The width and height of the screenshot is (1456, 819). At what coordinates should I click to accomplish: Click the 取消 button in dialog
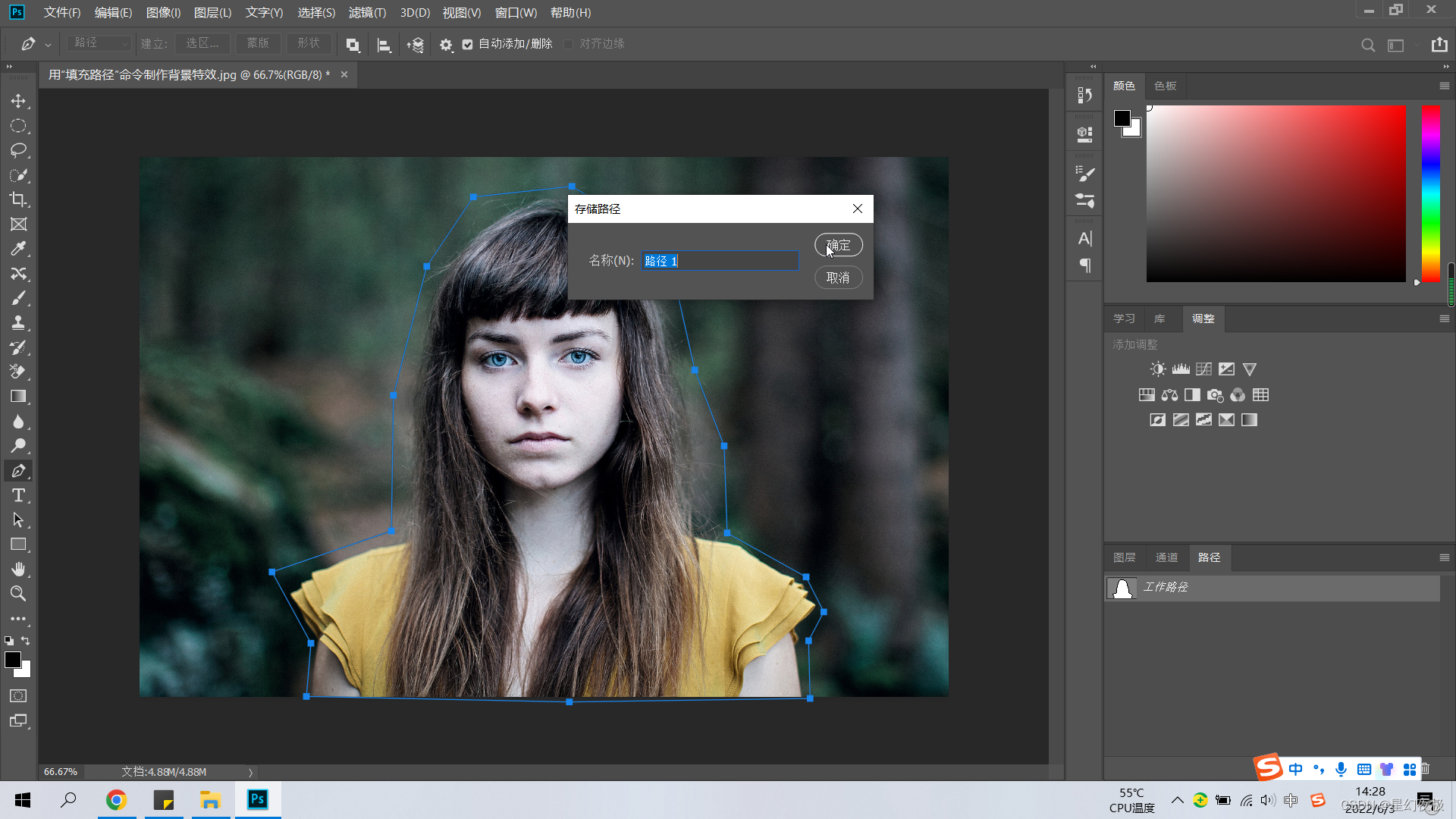(838, 278)
